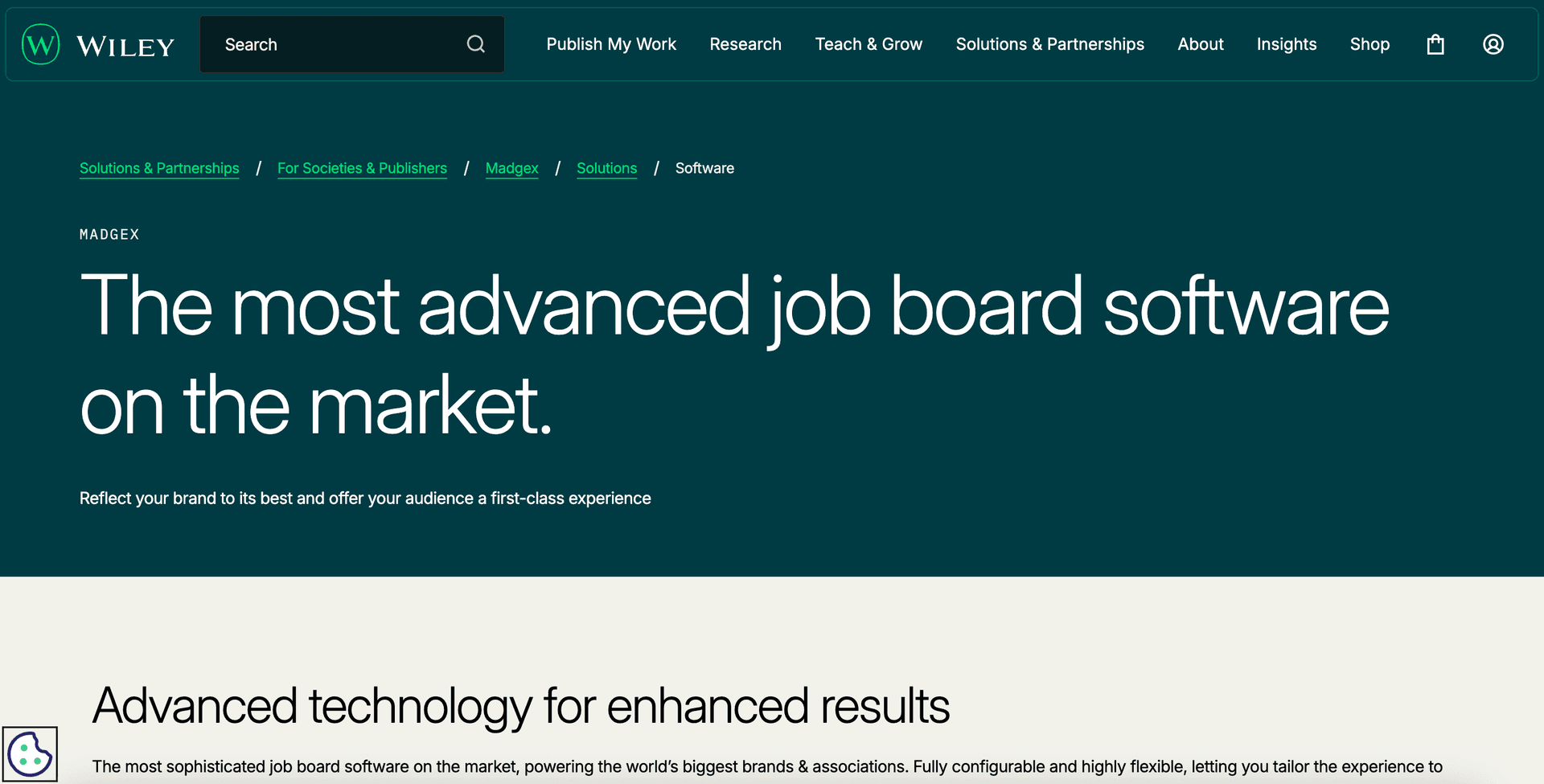The image size is (1544, 784).
Task: Open the Solutions & Partnerships dropdown
Action: pos(1049,44)
